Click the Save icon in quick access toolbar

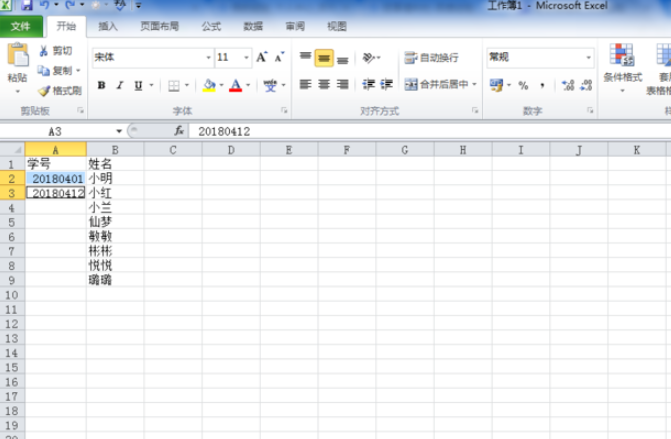27,6
